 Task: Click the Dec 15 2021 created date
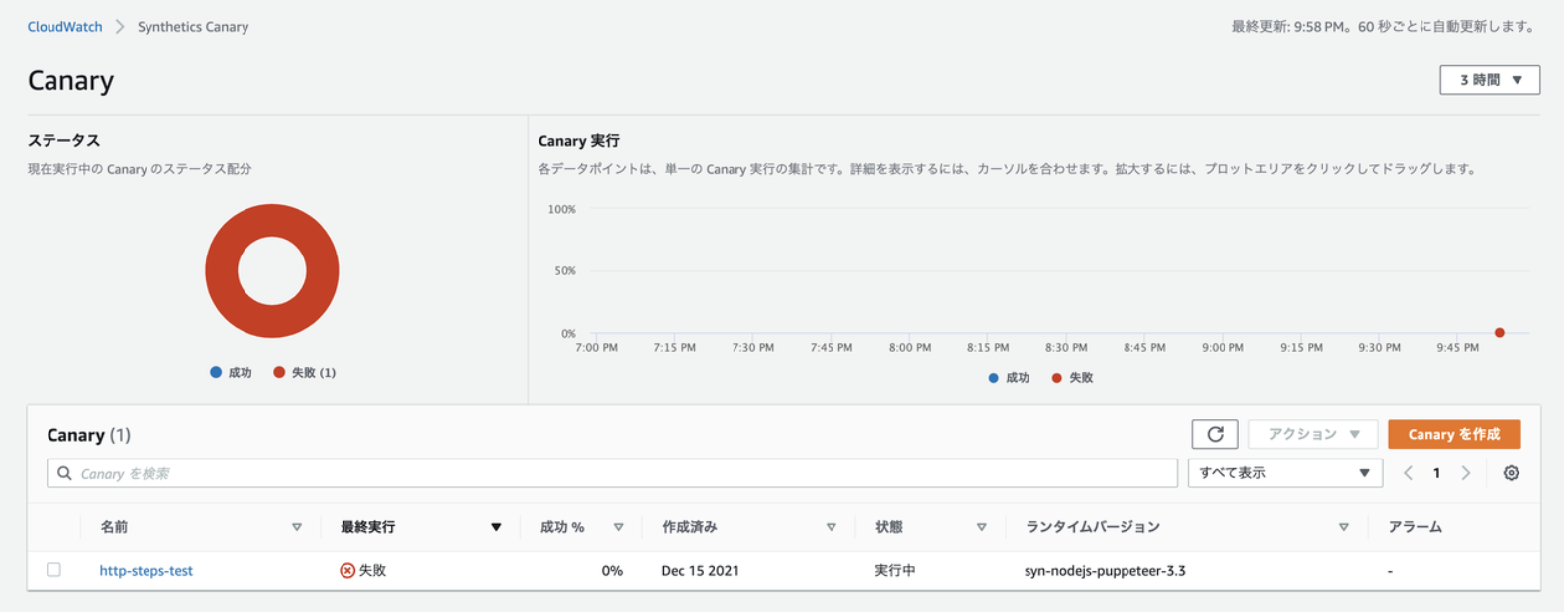tap(701, 571)
